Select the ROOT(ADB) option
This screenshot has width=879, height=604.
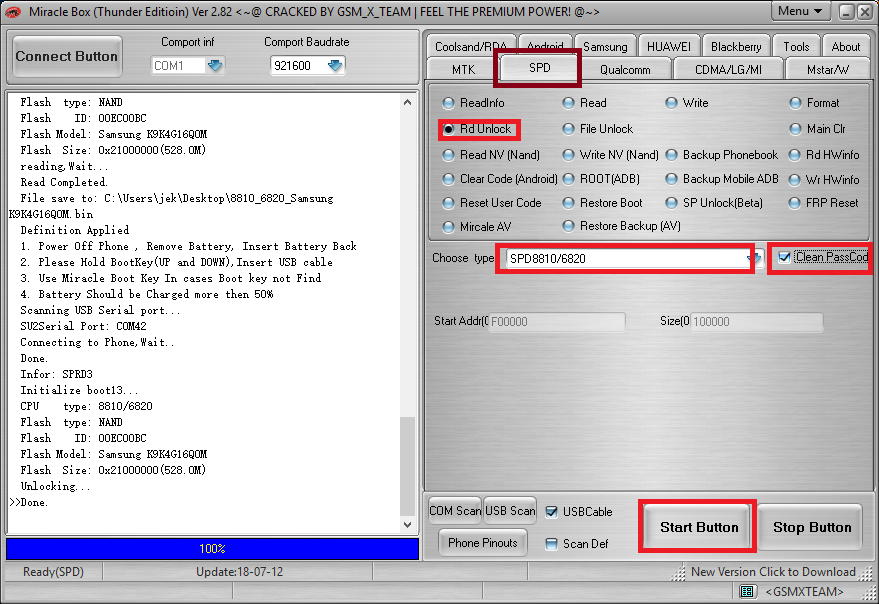click(x=601, y=179)
